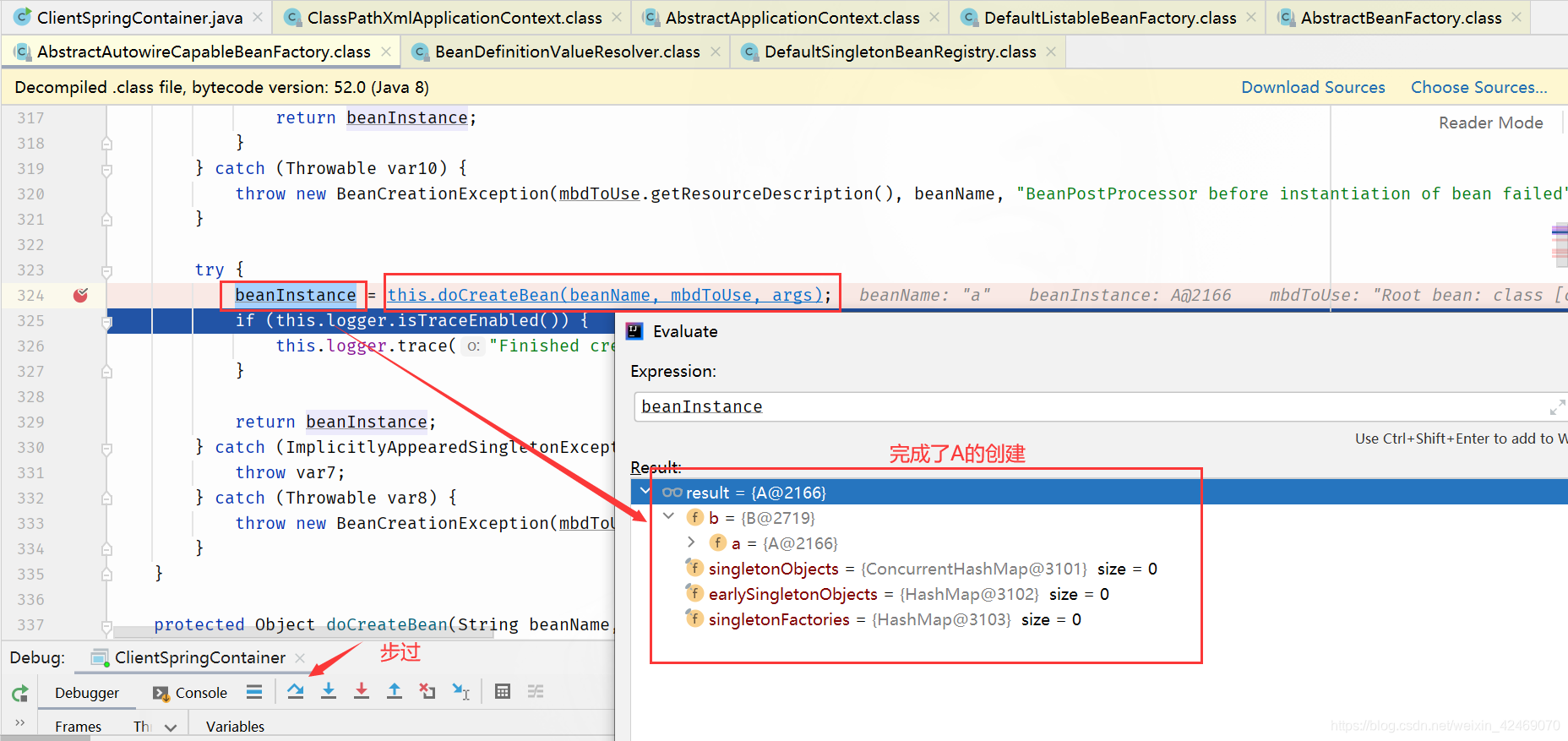Click the red Force Step Into icon
Image resolution: width=1568 pixels, height=741 pixels.
pos(362,691)
